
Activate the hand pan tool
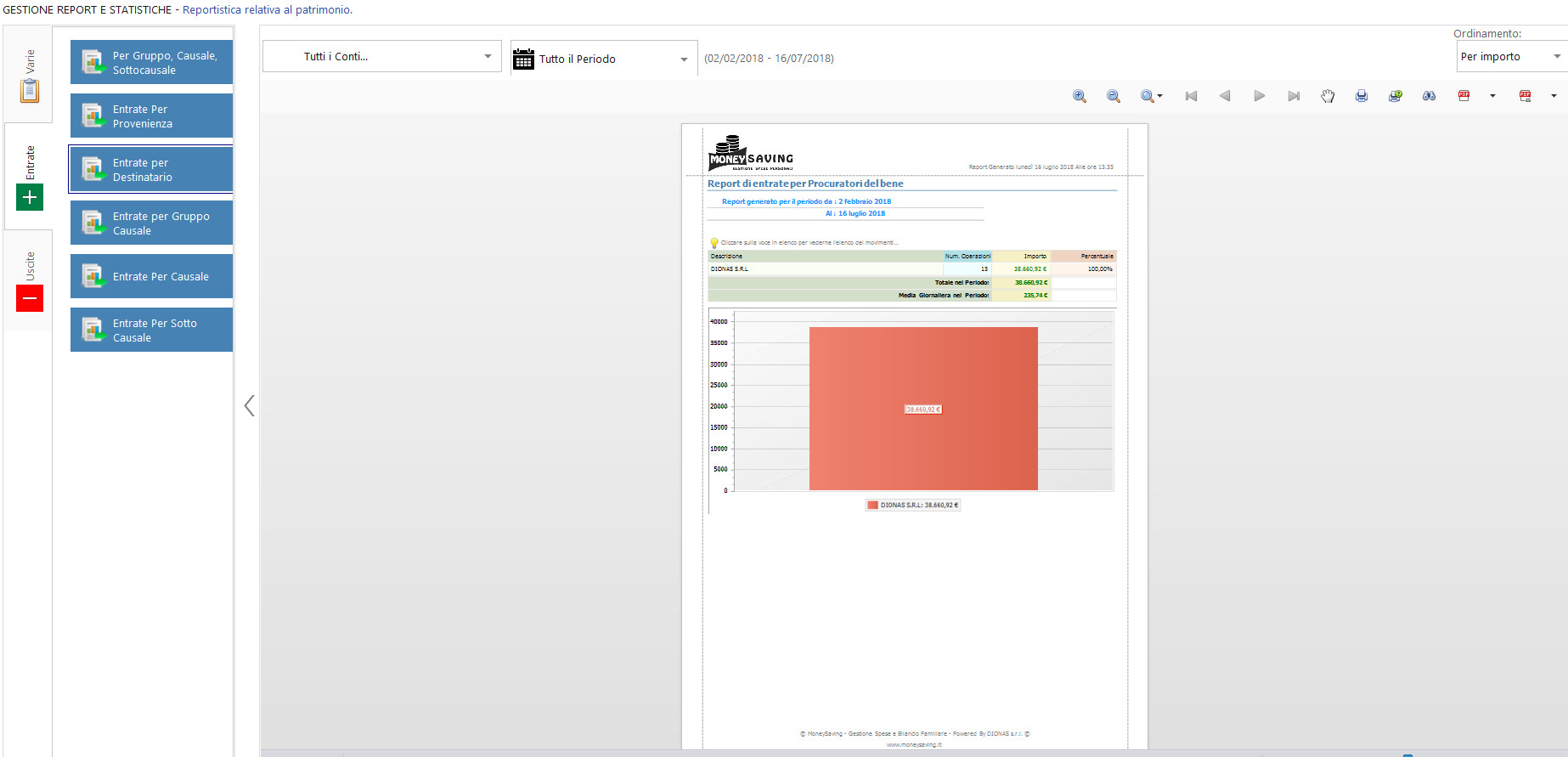[x=1328, y=96]
